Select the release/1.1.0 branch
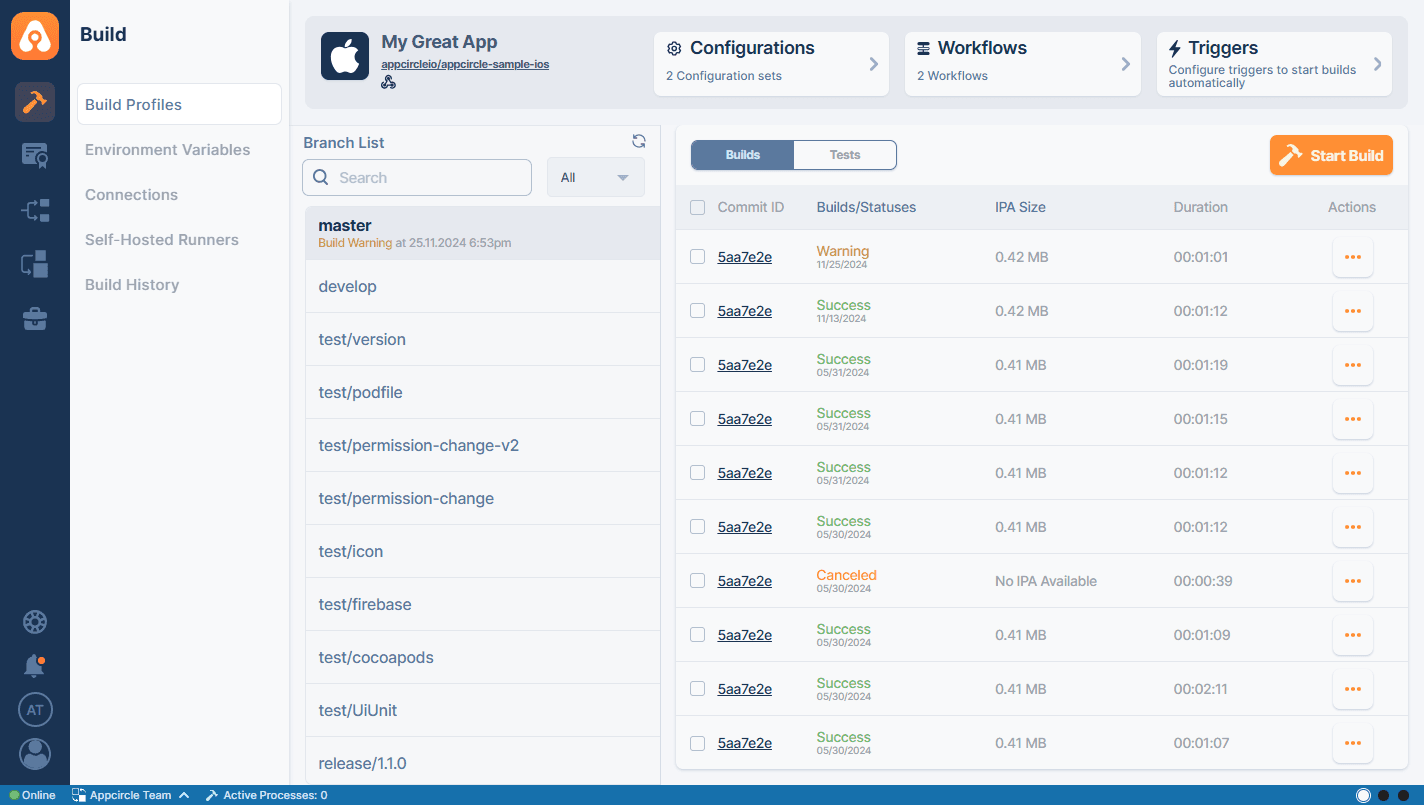 pos(483,763)
